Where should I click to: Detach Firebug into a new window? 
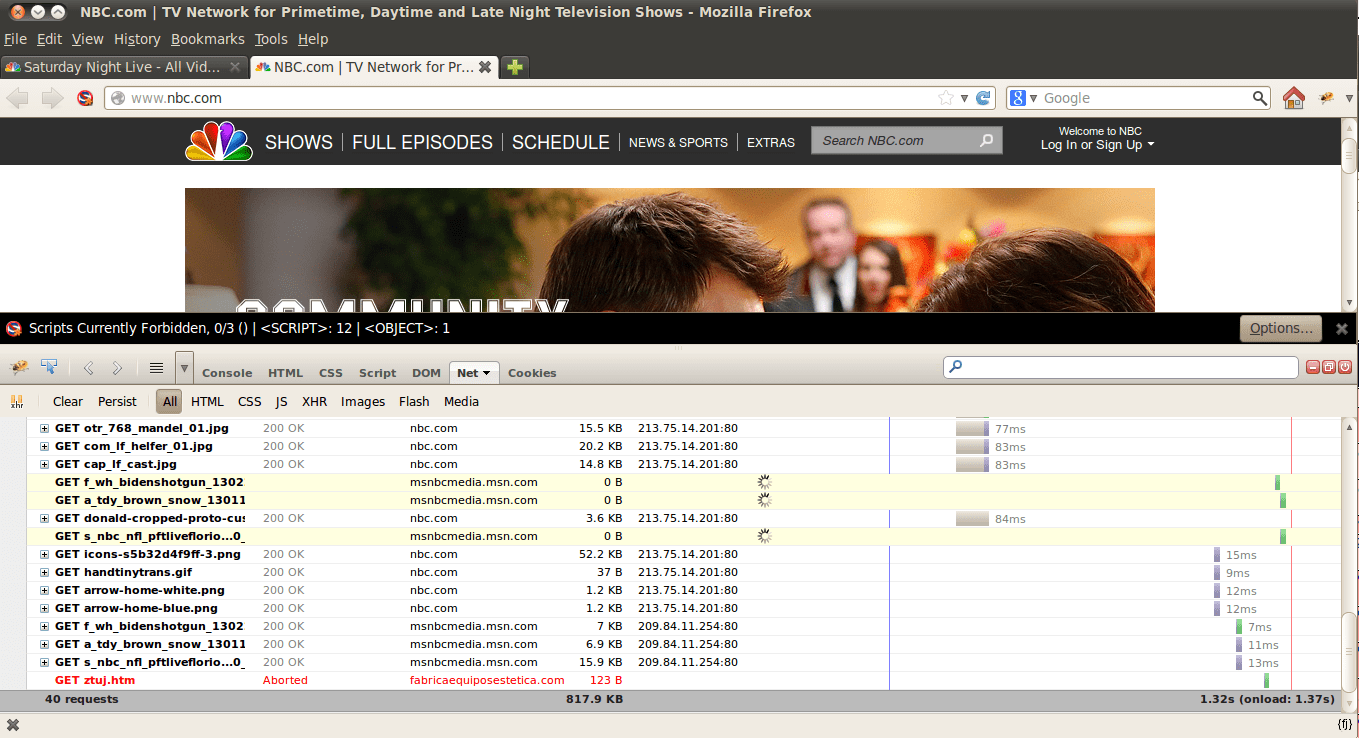click(1329, 368)
